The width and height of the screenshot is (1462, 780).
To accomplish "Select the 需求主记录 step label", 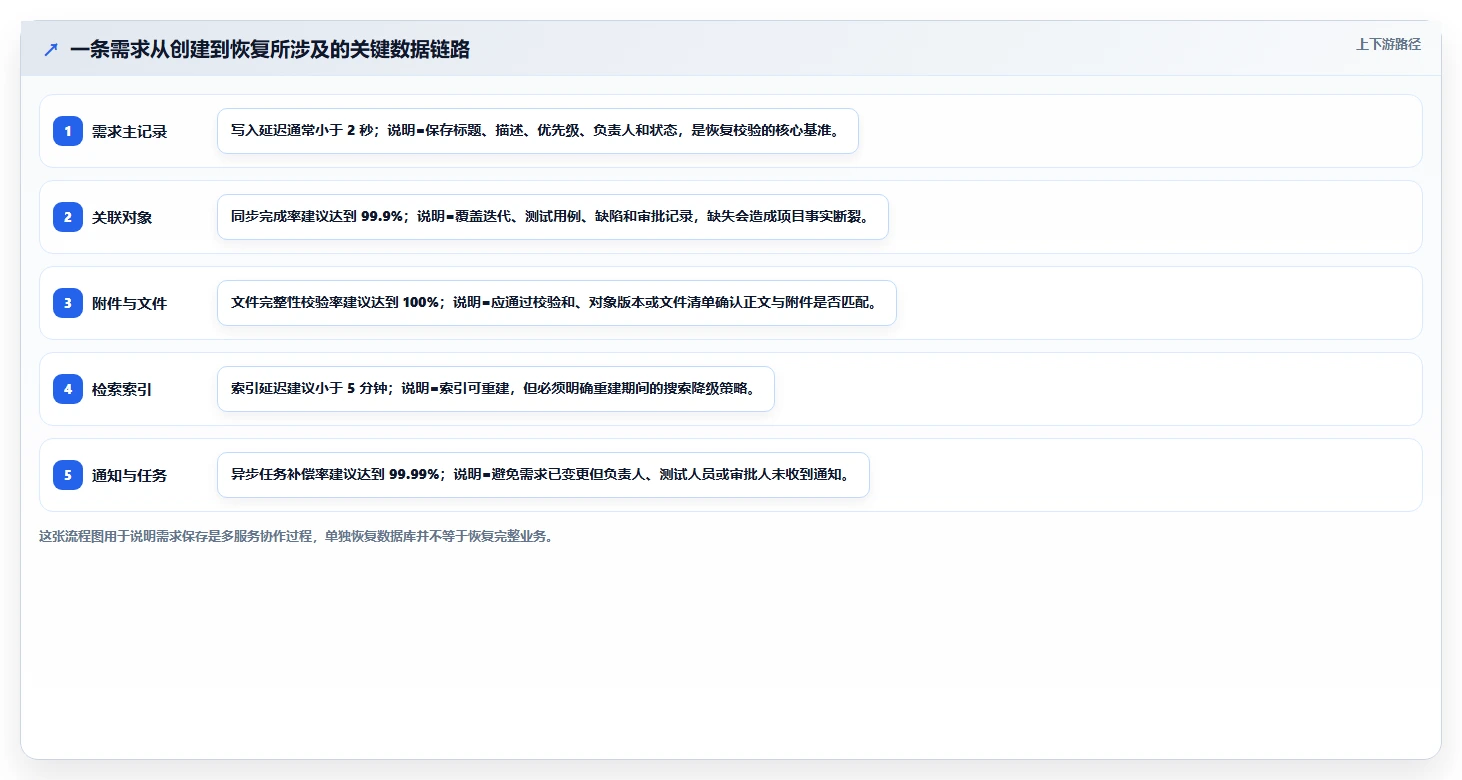I will point(129,132).
